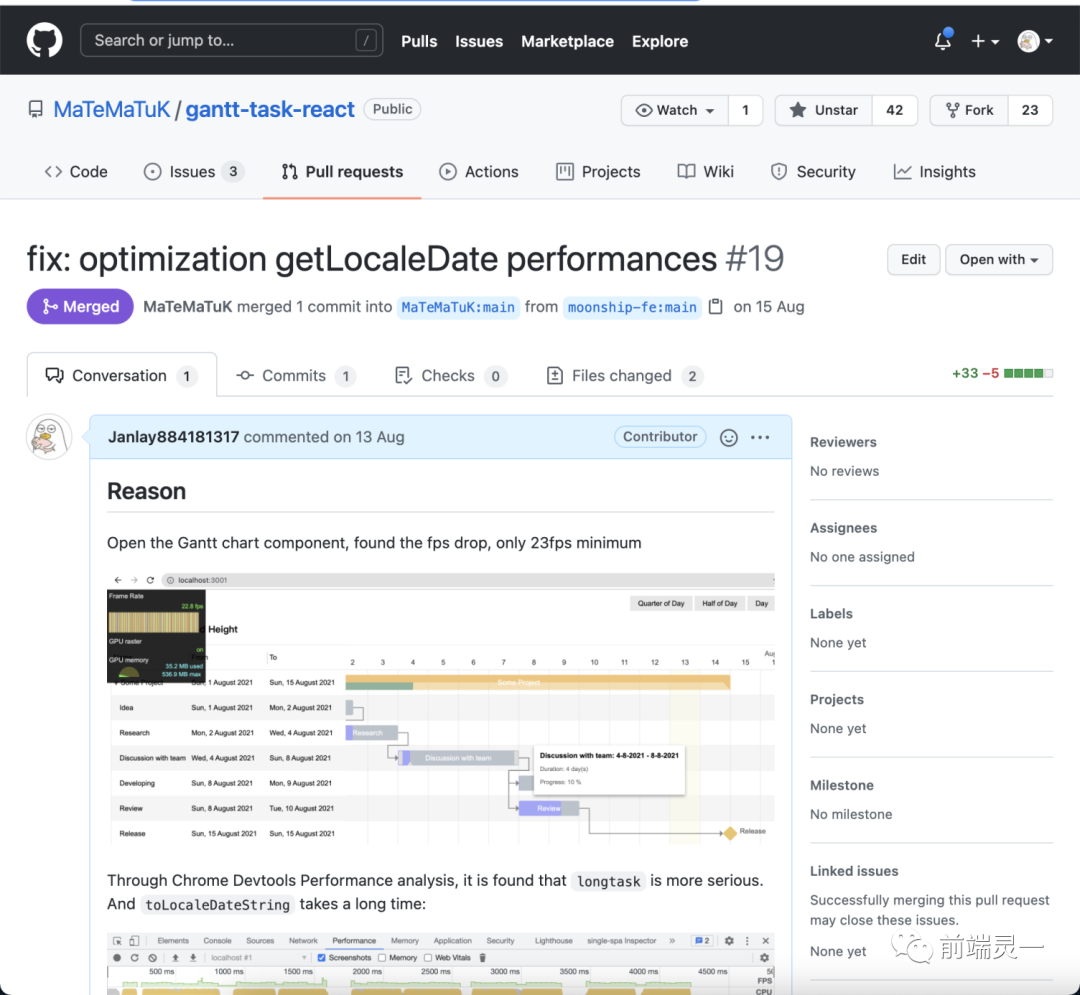The width and height of the screenshot is (1080, 995).
Task: Copy the head branch name icon
Action: (716, 306)
